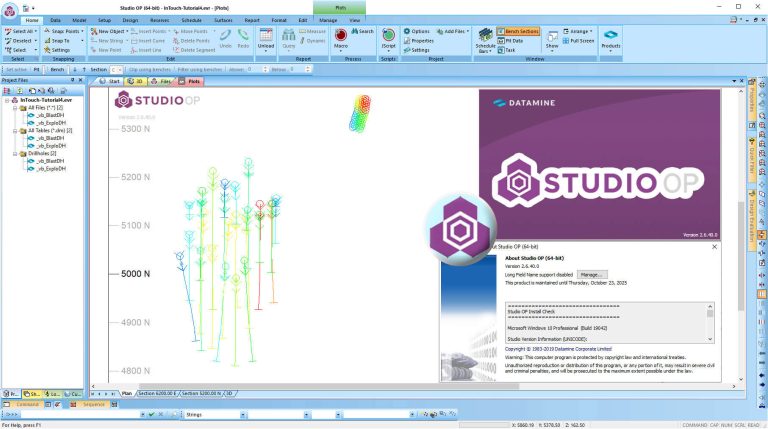Select the Section 5200.00 N sheet tab

pyautogui.click(x=201, y=393)
